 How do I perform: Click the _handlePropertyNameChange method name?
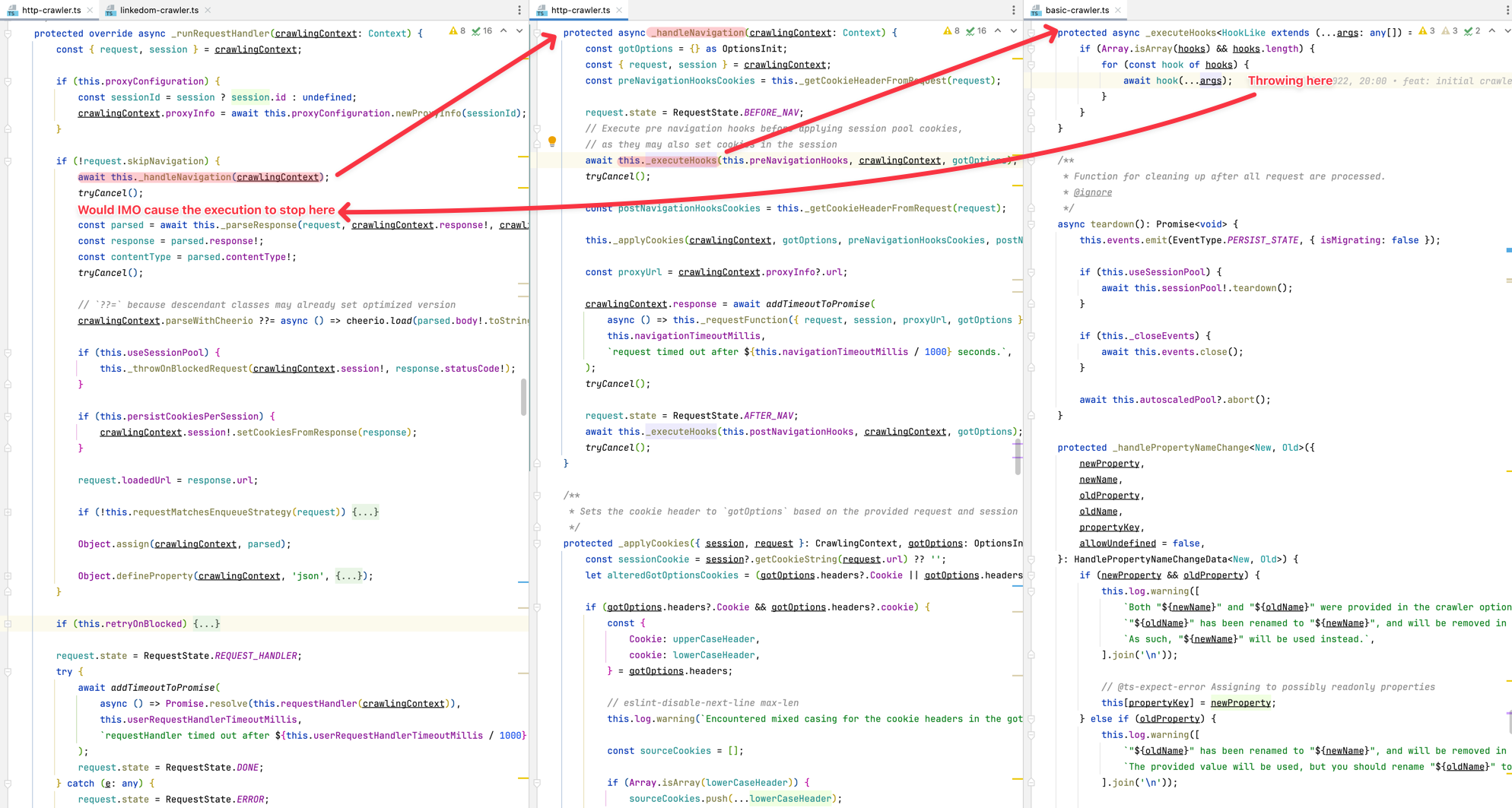[1181, 448]
